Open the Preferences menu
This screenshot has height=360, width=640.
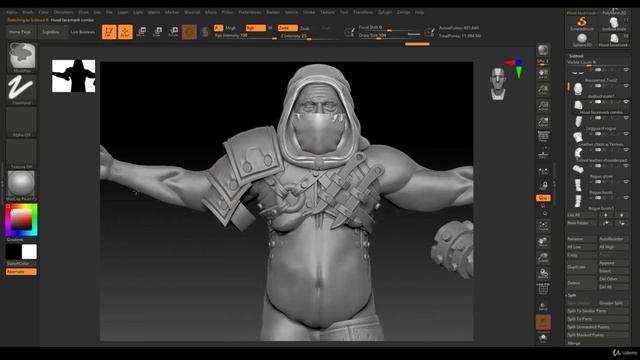[250, 12]
